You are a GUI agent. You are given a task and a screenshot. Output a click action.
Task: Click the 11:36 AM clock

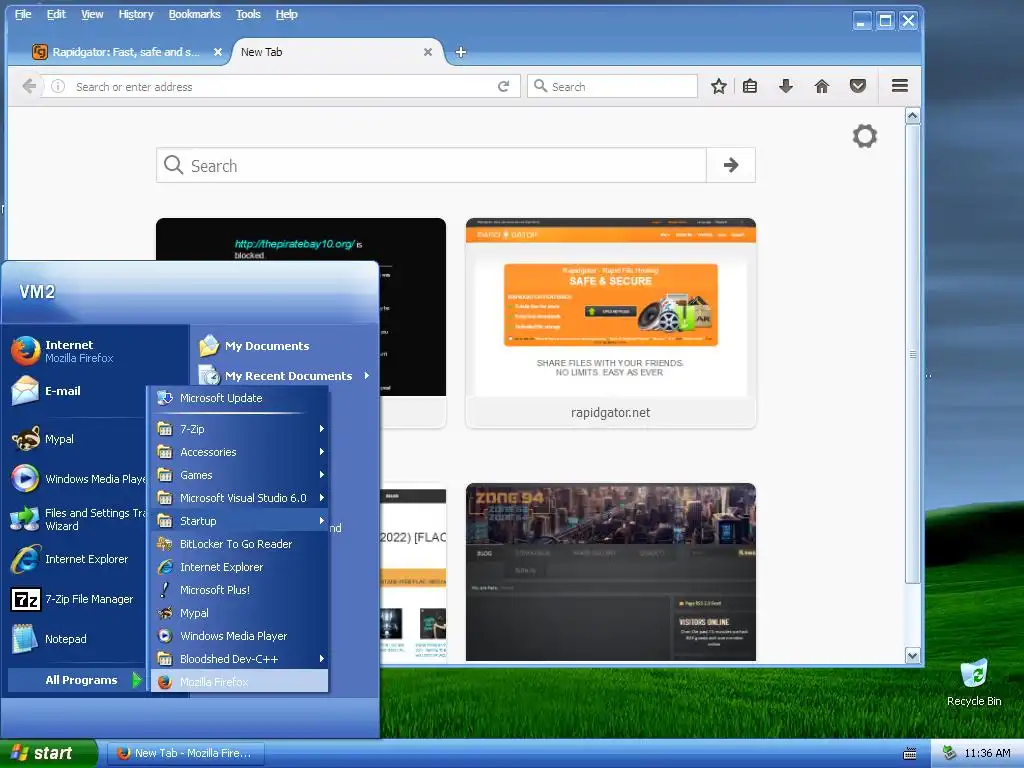tap(987, 753)
